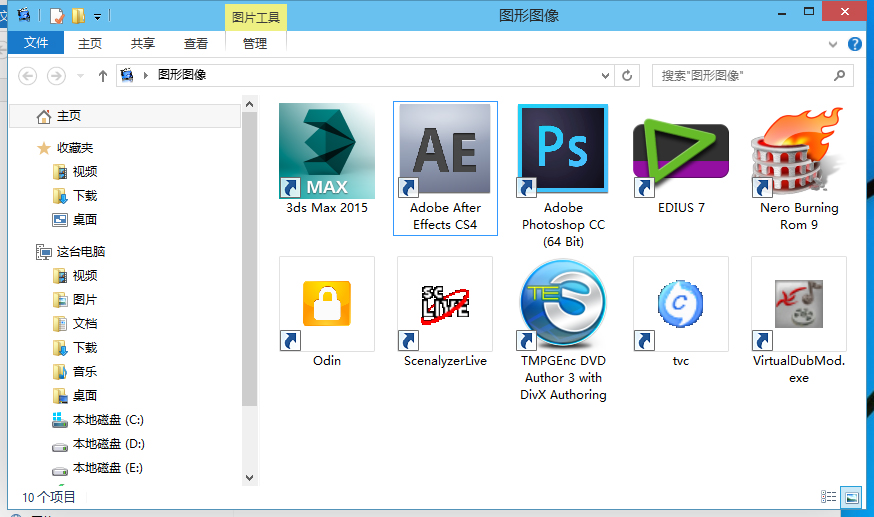Click the 10 个项目 status text
The height and width of the screenshot is (517, 874).
pyautogui.click(x=48, y=497)
